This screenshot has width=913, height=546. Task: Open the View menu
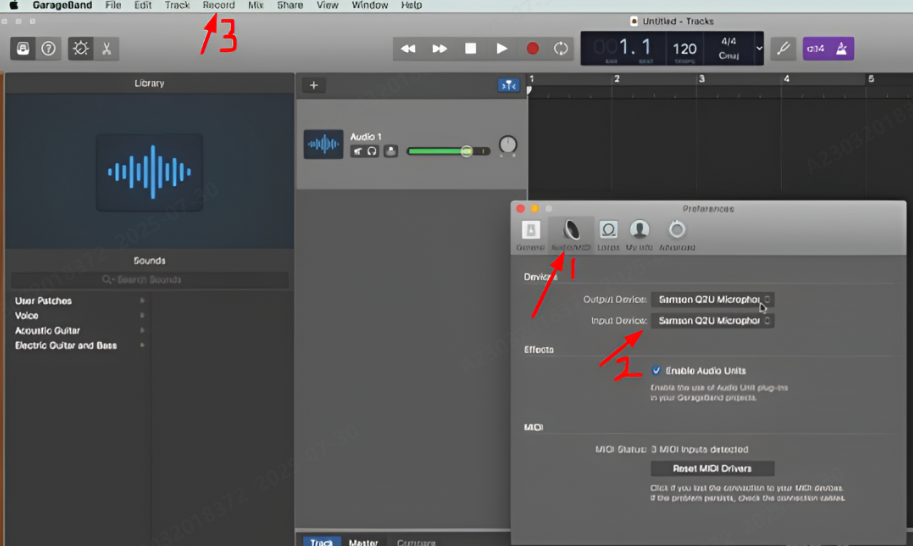pyautogui.click(x=327, y=5)
